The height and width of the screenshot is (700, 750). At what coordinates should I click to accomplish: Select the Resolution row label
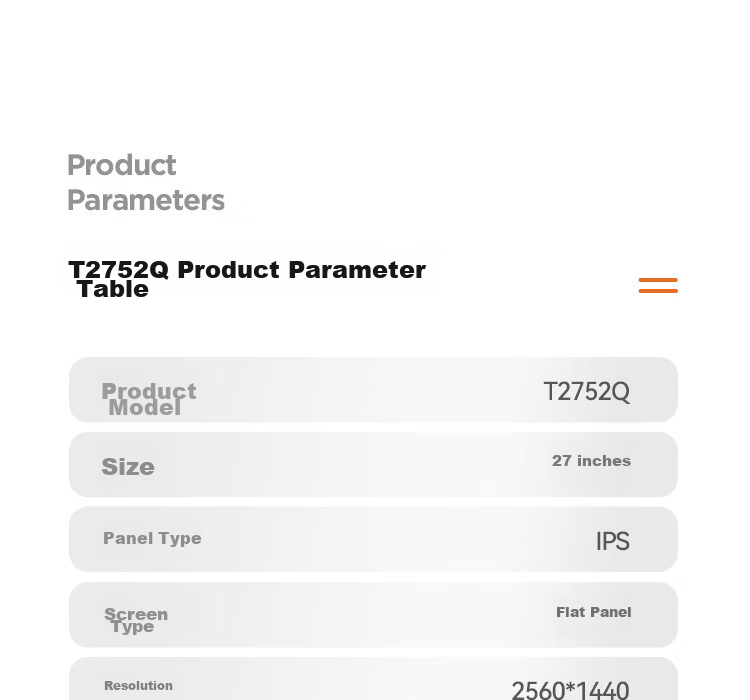point(138,686)
